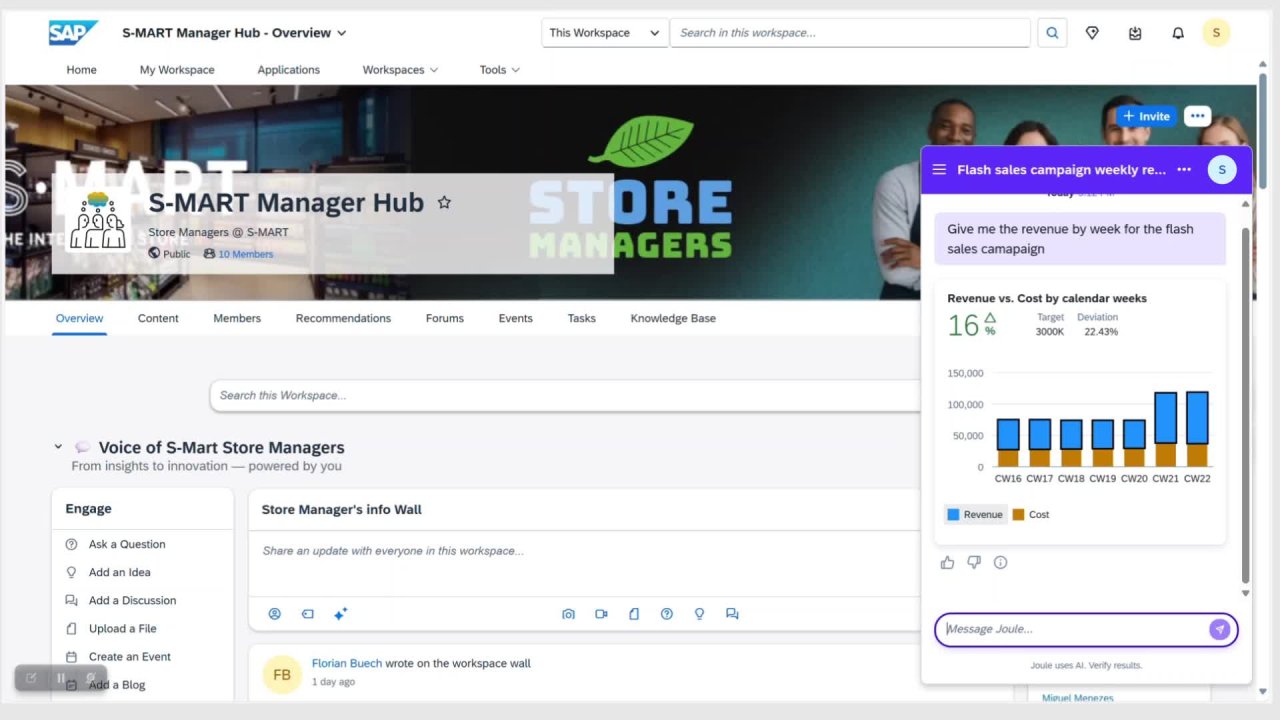The image size is (1280, 720).
Task: Click the workspace group icon in banner
Action: pyautogui.click(x=98, y=220)
